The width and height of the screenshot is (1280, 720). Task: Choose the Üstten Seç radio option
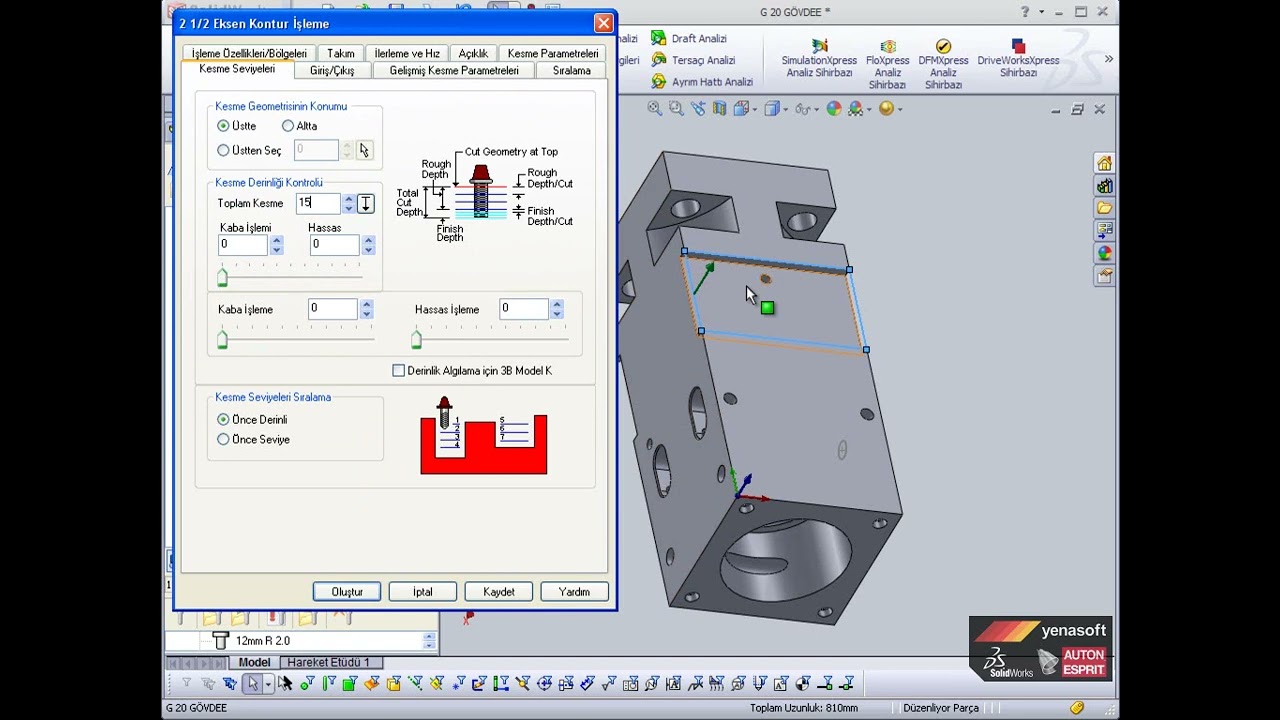coord(223,150)
